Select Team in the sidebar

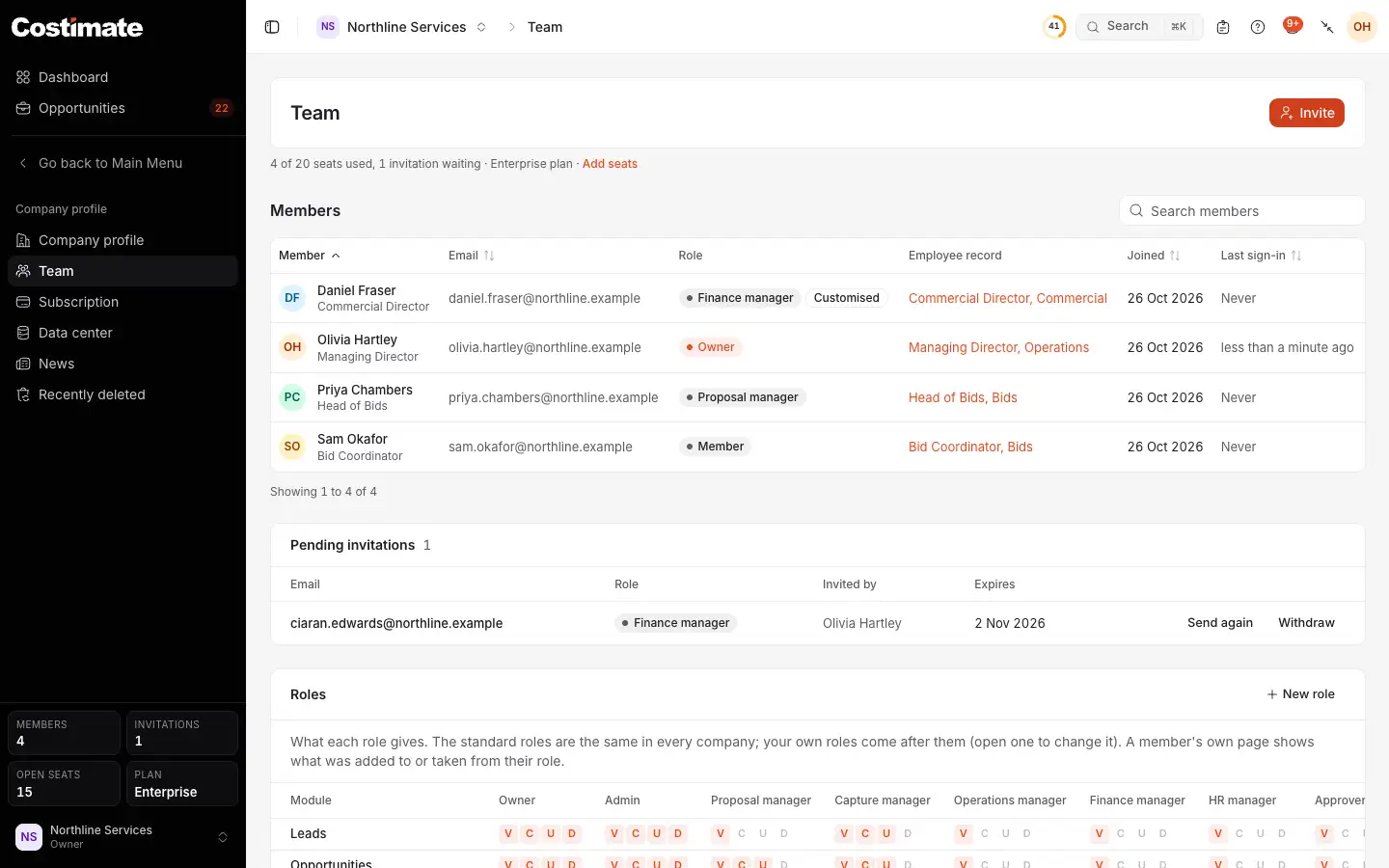pyautogui.click(x=123, y=271)
